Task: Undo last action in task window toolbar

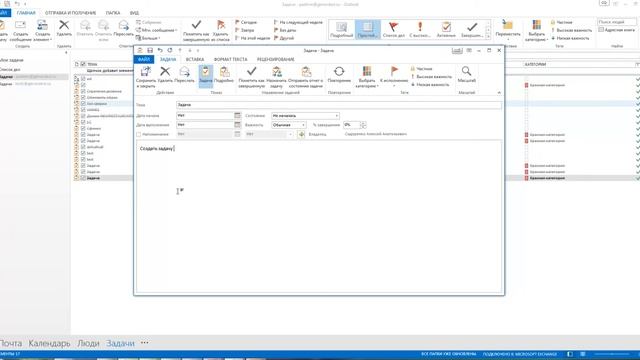Action: click(x=160, y=50)
